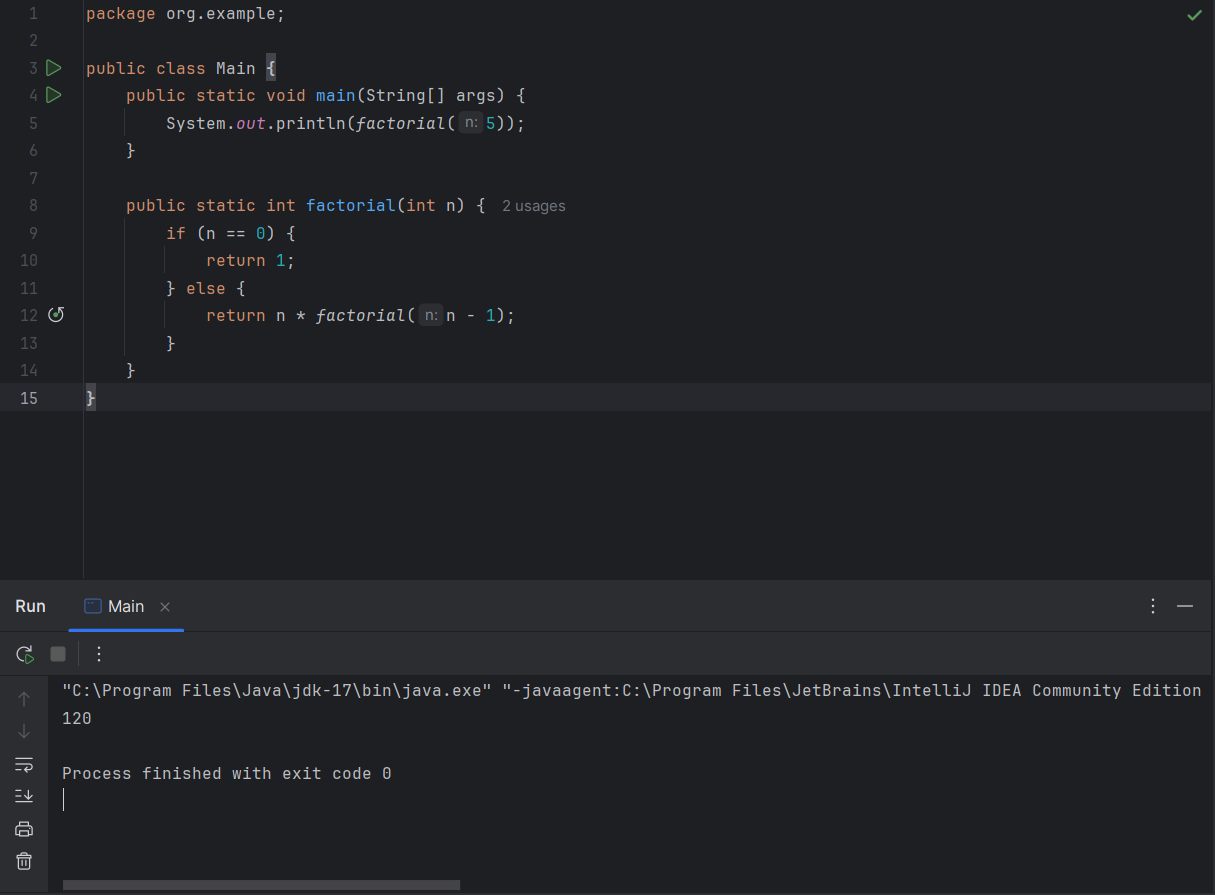This screenshot has width=1215, height=895.
Task: Clear all console output with trash icon
Action: point(24,861)
